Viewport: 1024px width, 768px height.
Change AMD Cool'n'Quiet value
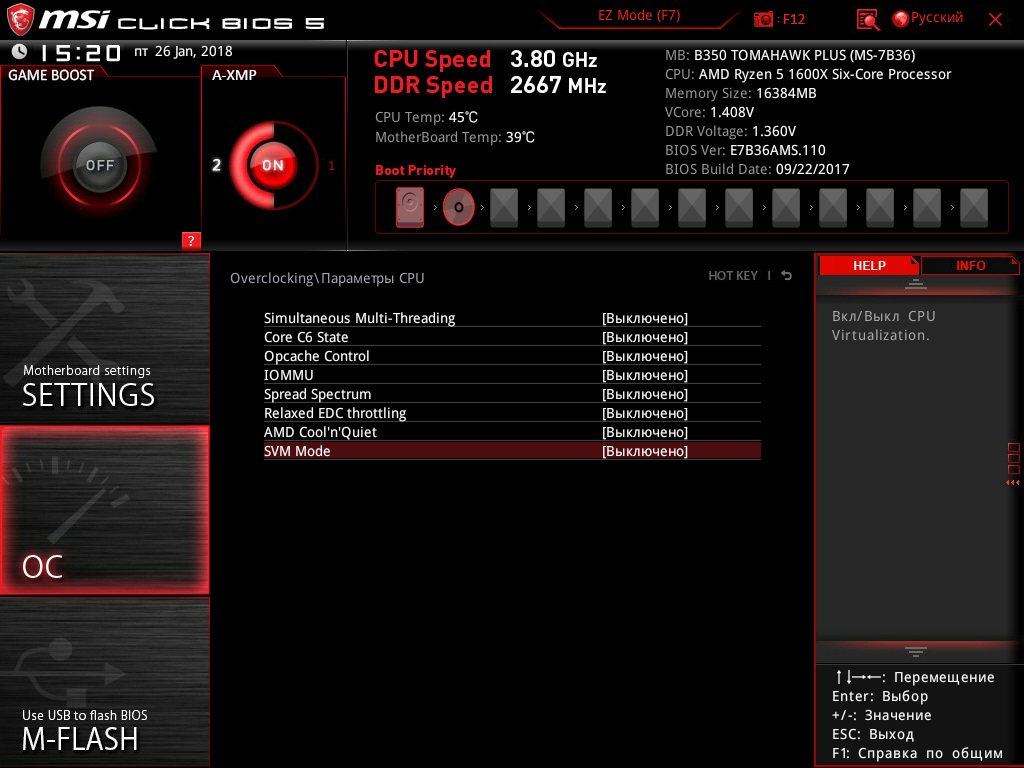pyautogui.click(x=645, y=432)
